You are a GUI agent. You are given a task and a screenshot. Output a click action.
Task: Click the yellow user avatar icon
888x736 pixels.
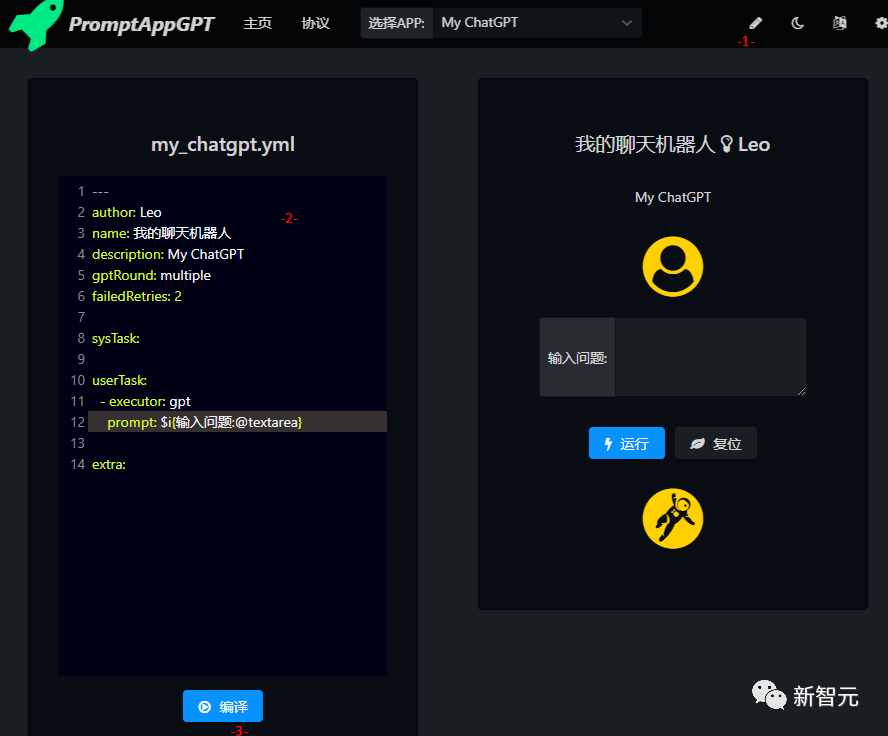[672, 267]
